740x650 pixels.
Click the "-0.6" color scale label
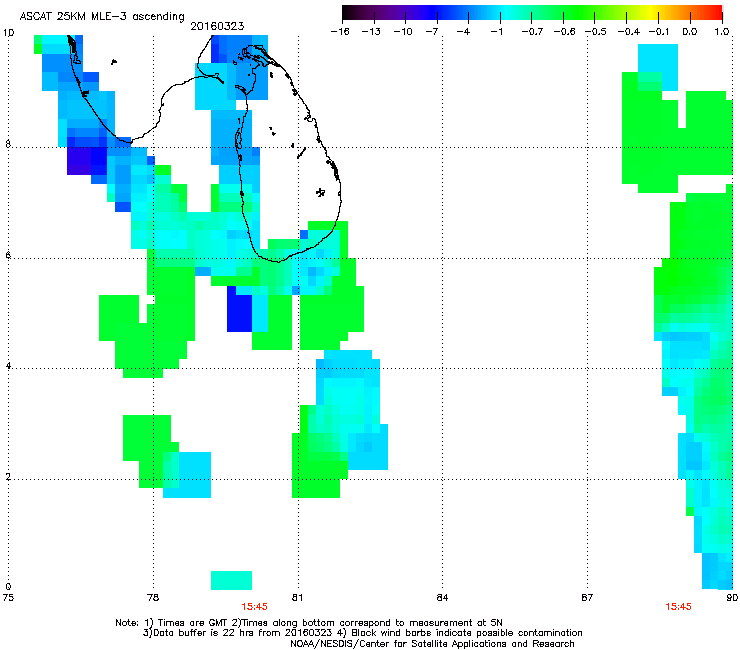564,32
